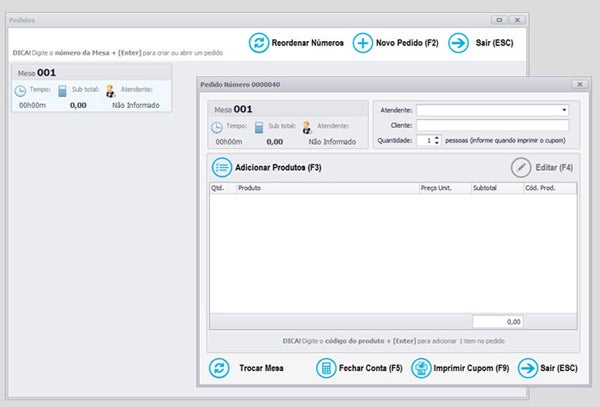Click attendant avatar in order dialog mesa panel
The height and width of the screenshot is (407, 600).
pyautogui.click(x=307, y=127)
